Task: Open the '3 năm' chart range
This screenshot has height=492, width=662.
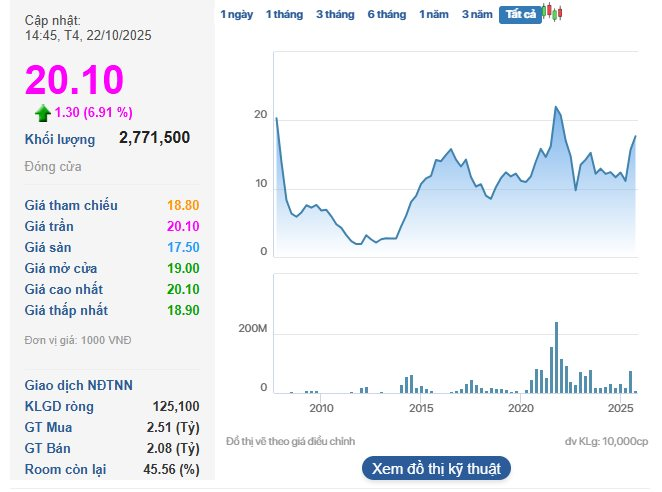Action: [477, 14]
